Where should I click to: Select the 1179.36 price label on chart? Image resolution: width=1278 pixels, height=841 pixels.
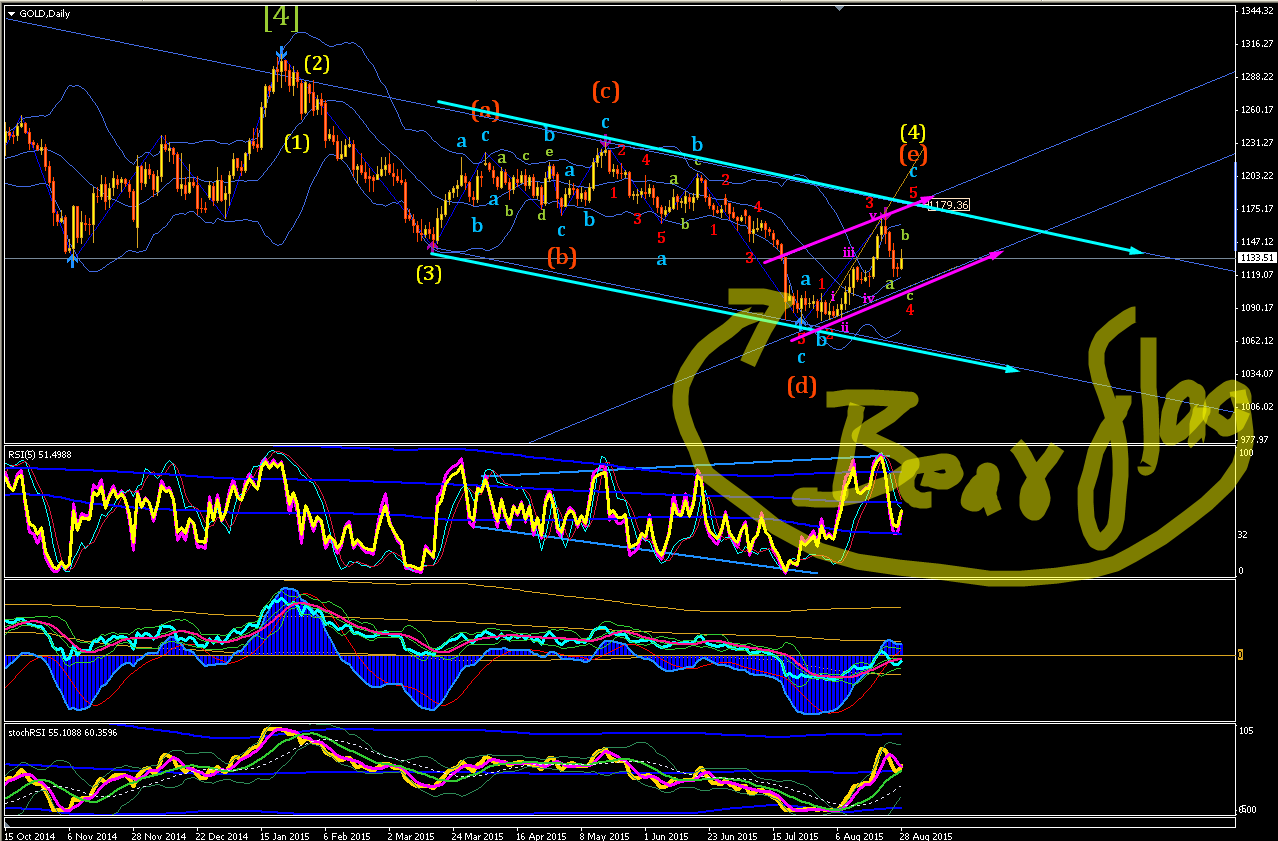949,205
